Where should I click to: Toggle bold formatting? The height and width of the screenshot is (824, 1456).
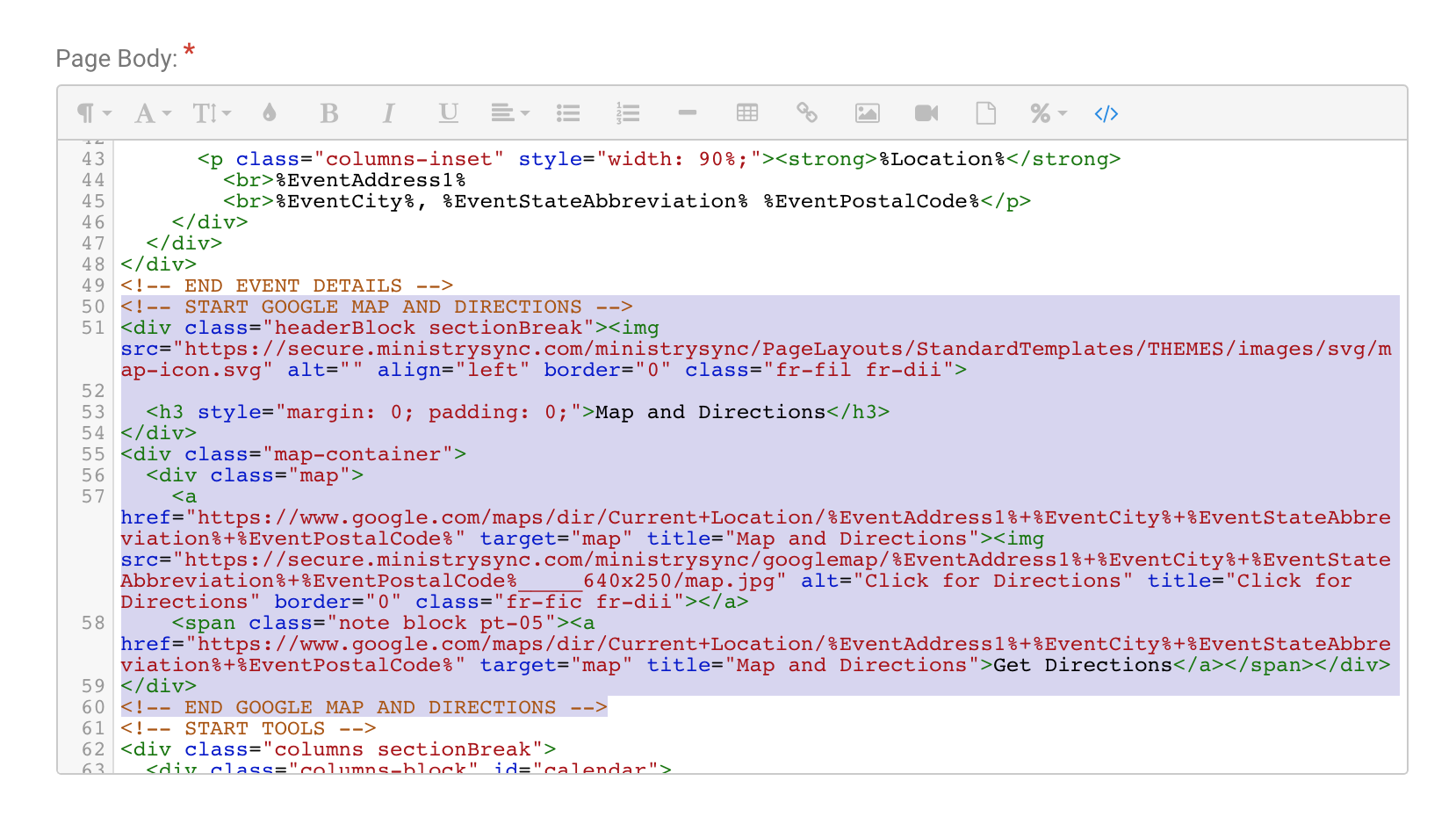pyautogui.click(x=329, y=113)
